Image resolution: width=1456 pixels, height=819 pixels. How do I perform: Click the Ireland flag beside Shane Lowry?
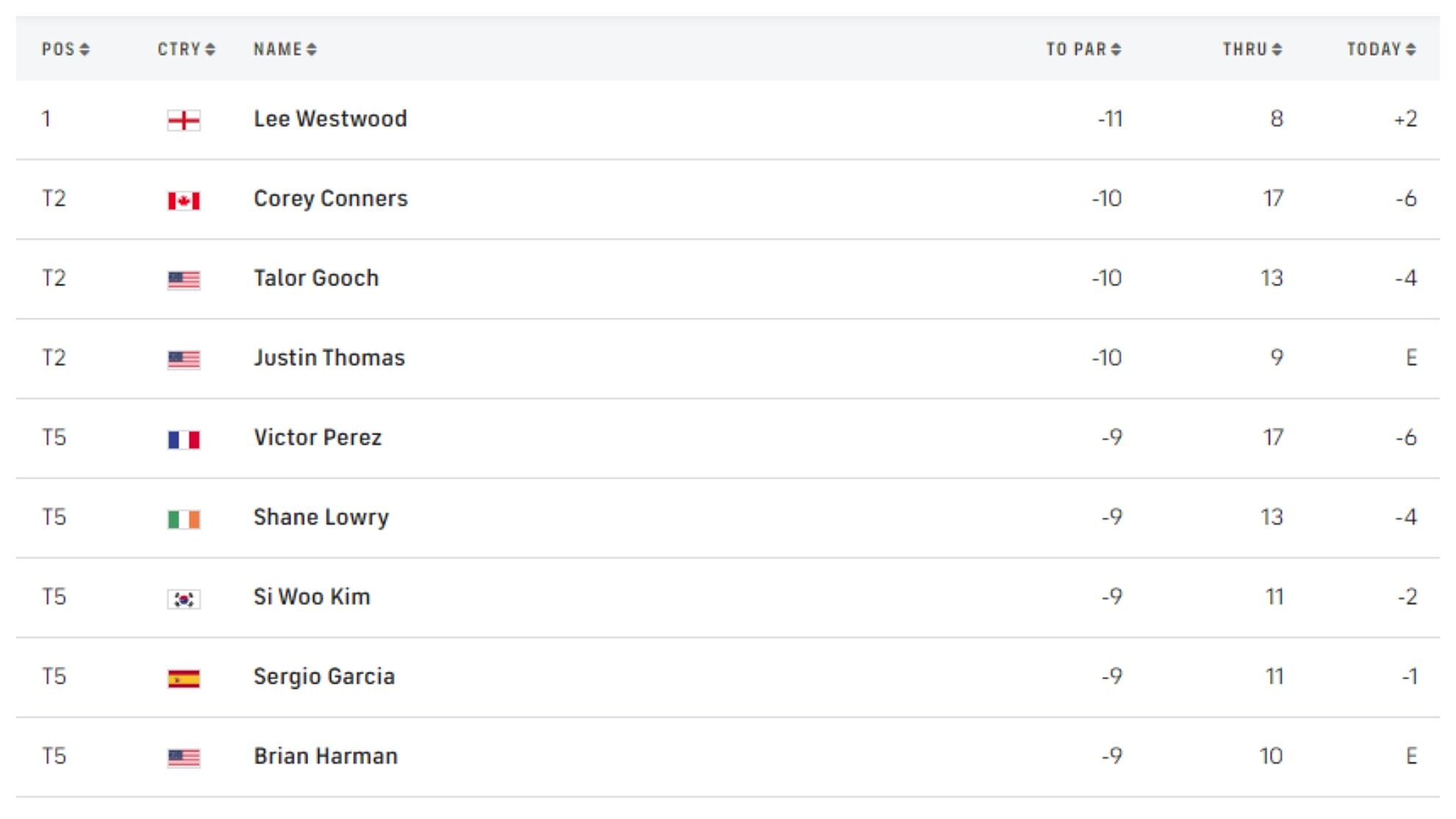[183, 519]
